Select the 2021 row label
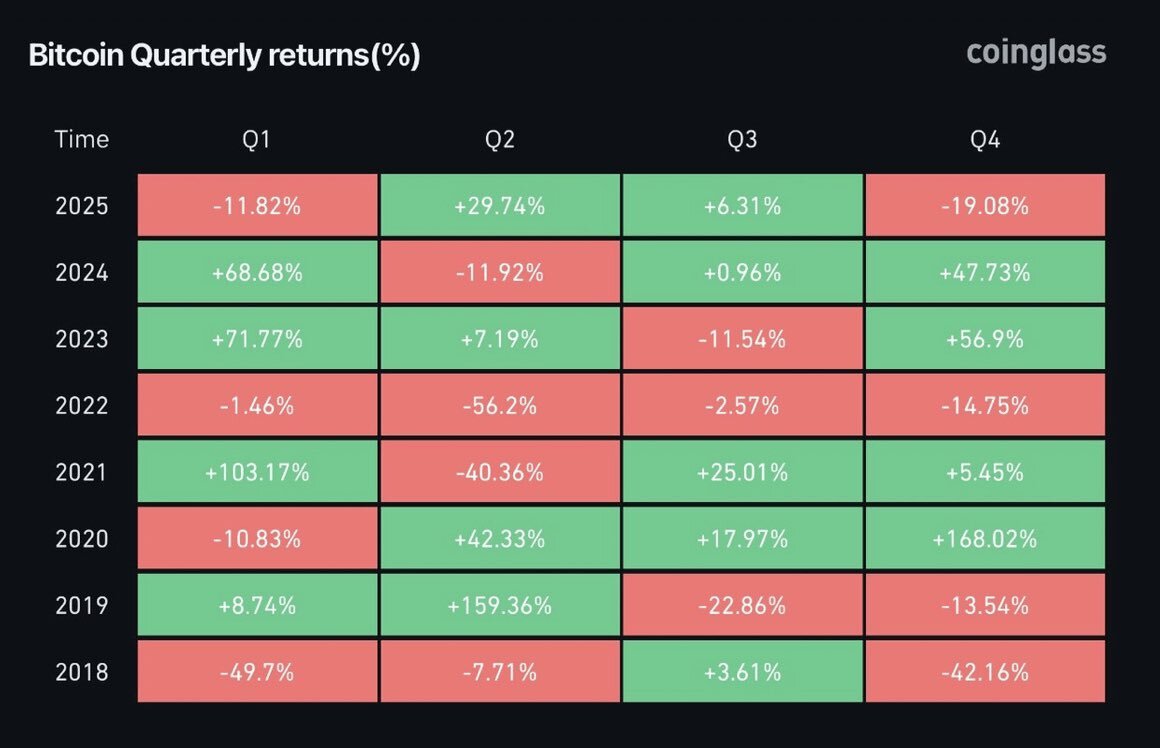The height and width of the screenshot is (748, 1160). coord(82,472)
